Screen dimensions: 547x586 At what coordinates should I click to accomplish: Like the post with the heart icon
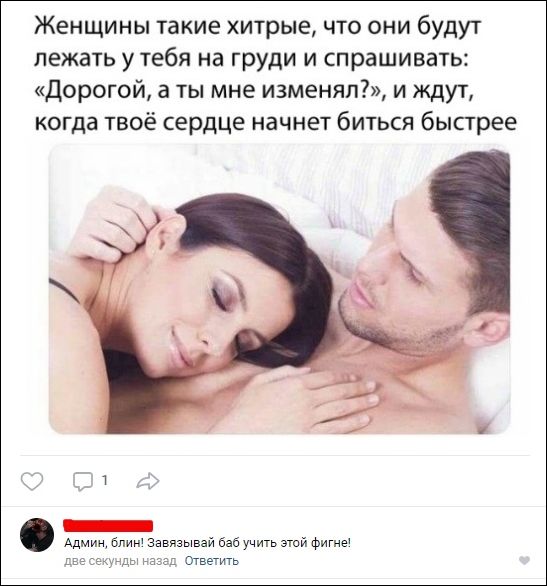pyautogui.click(x=32, y=481)
